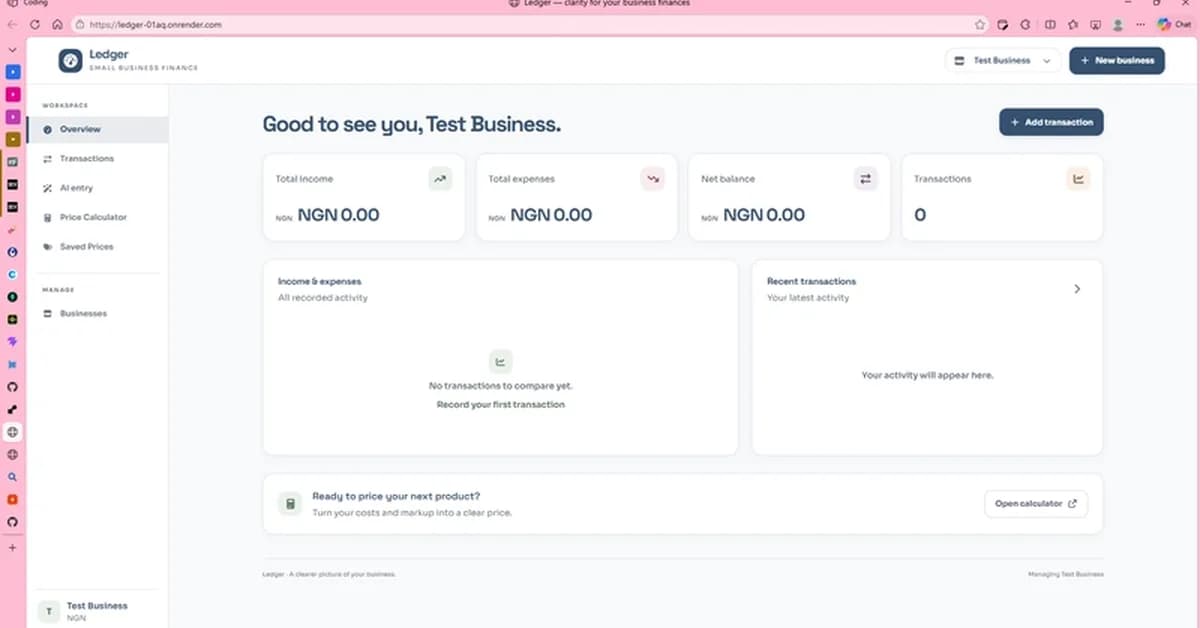Open the Transactions sidebar item
1200x628 pixels.
pos(97,158)
